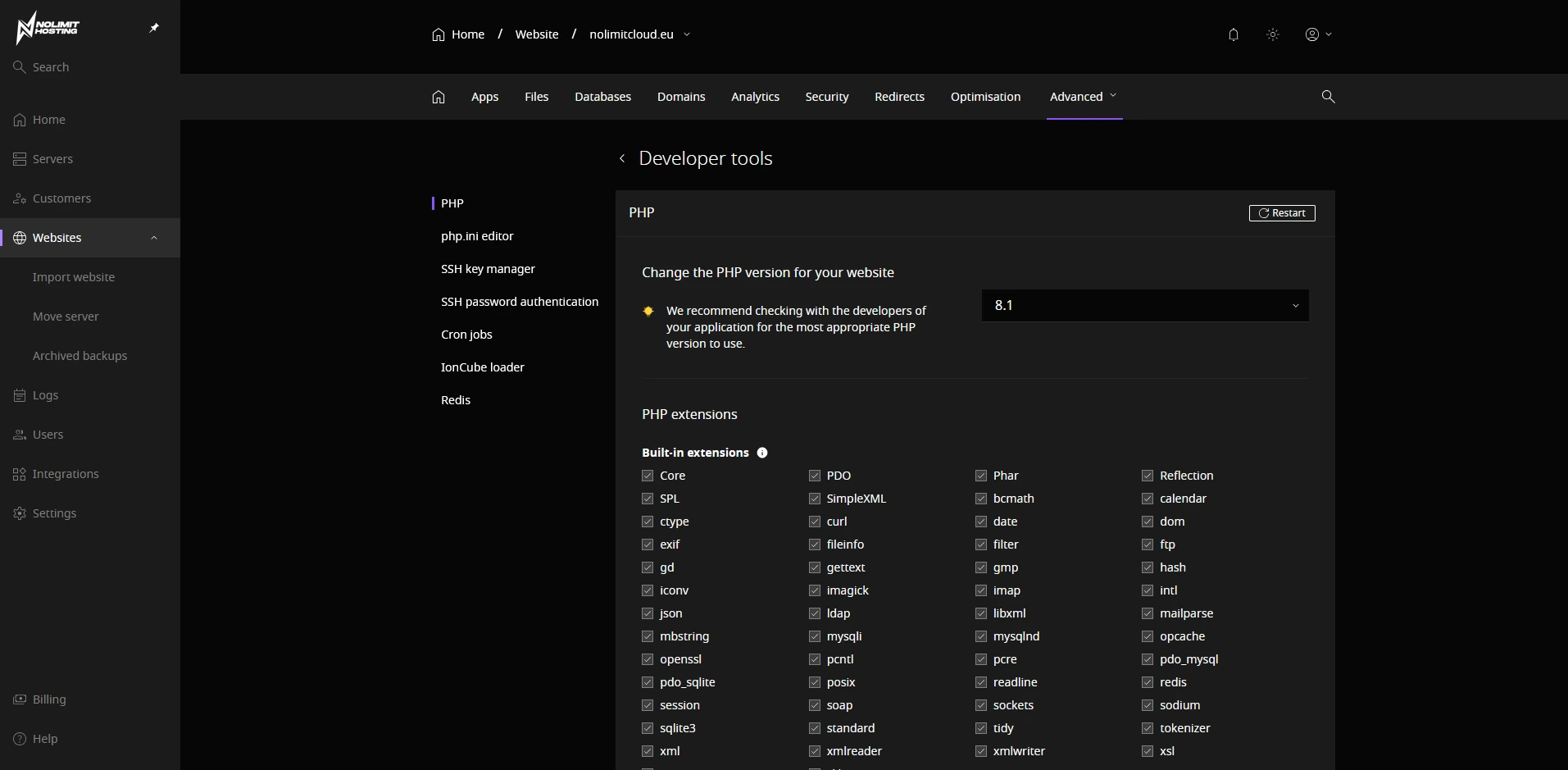Click the sidebar Search field
Viewport: 1568px width, 770px height.
pos(90,67)
